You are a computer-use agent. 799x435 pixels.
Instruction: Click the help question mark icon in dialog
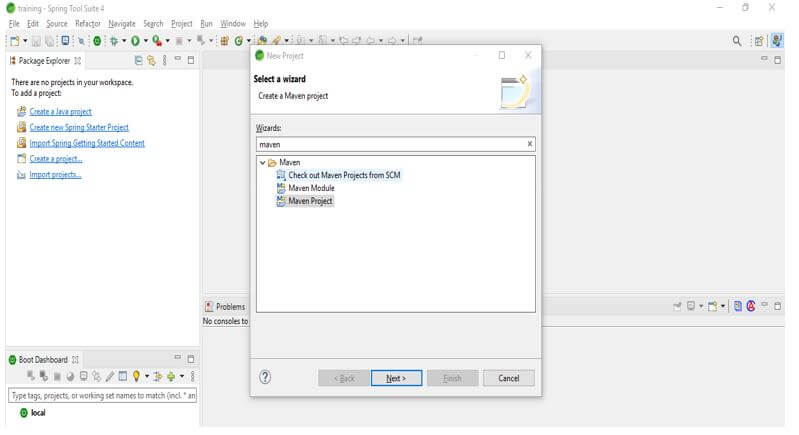coord(265,377)
